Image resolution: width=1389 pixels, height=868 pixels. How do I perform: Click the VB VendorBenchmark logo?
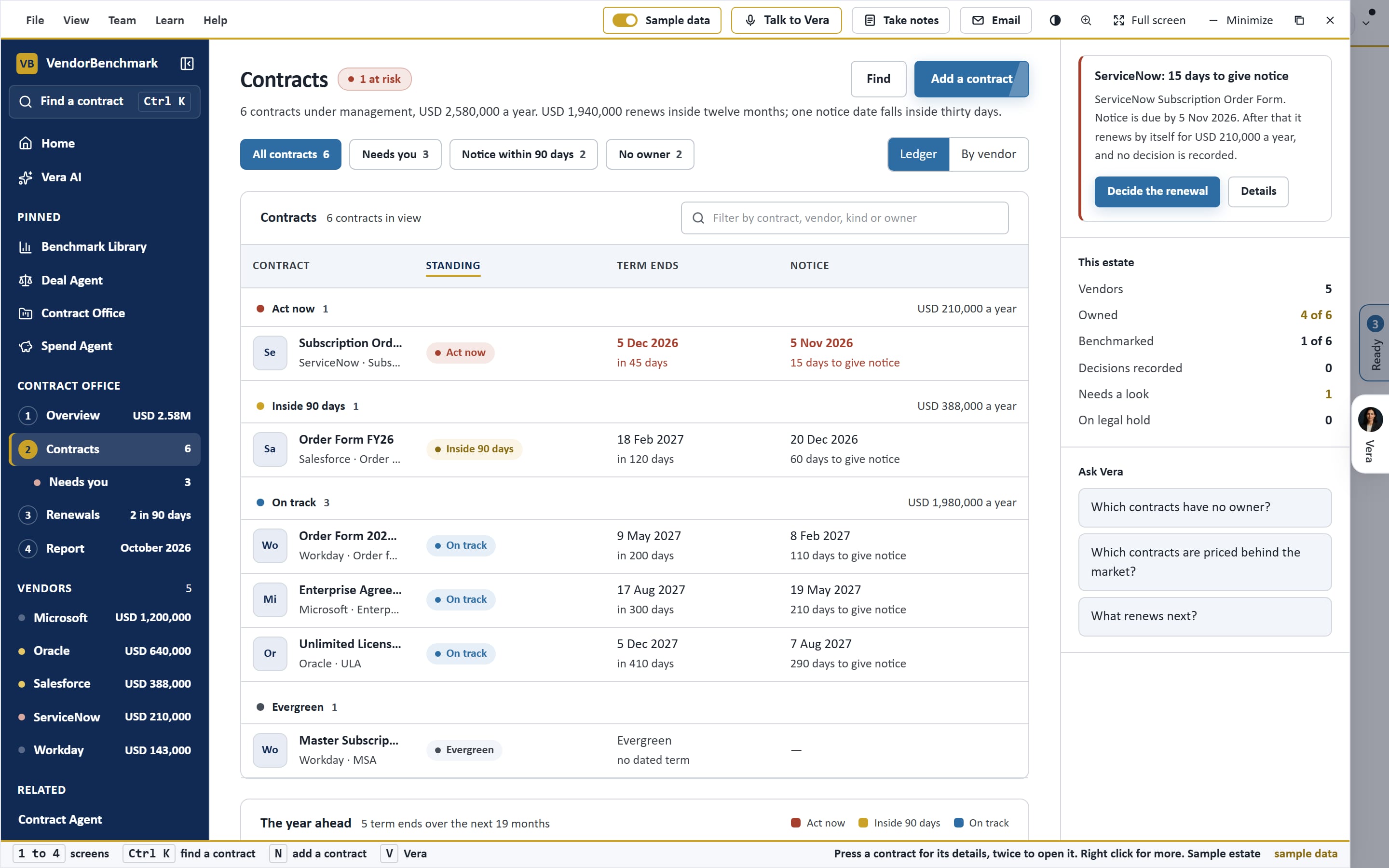pos(27,63)
